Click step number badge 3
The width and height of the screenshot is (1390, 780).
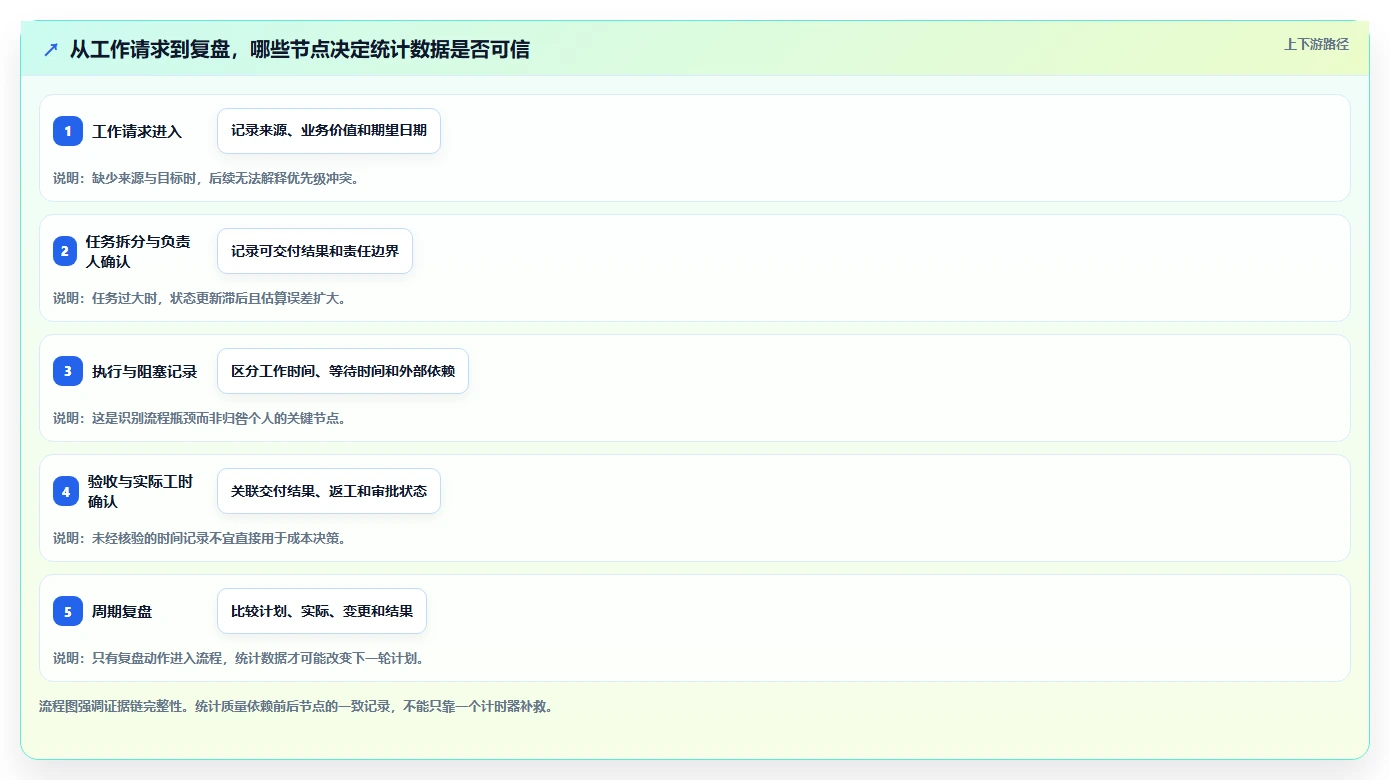[x=68, y=371]
